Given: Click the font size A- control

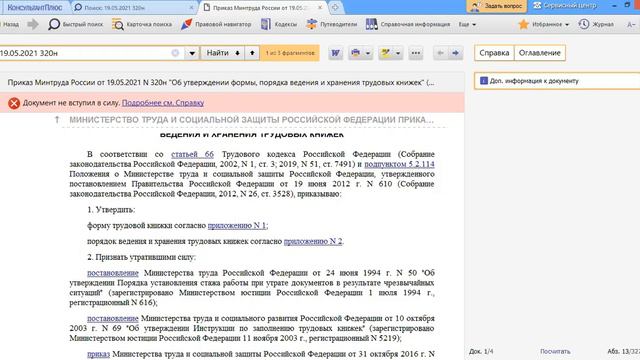Looking at the screenshot, I should [631, 25].
